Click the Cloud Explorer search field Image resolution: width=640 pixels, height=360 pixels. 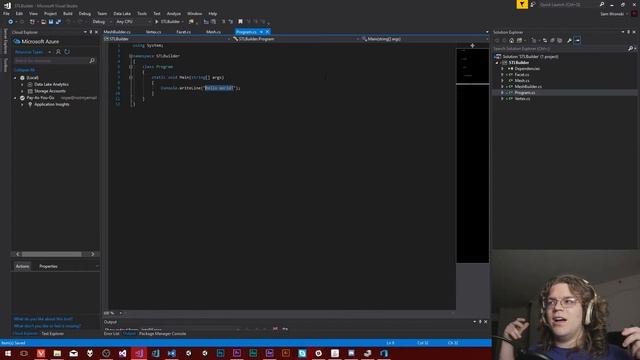[51, 60]
